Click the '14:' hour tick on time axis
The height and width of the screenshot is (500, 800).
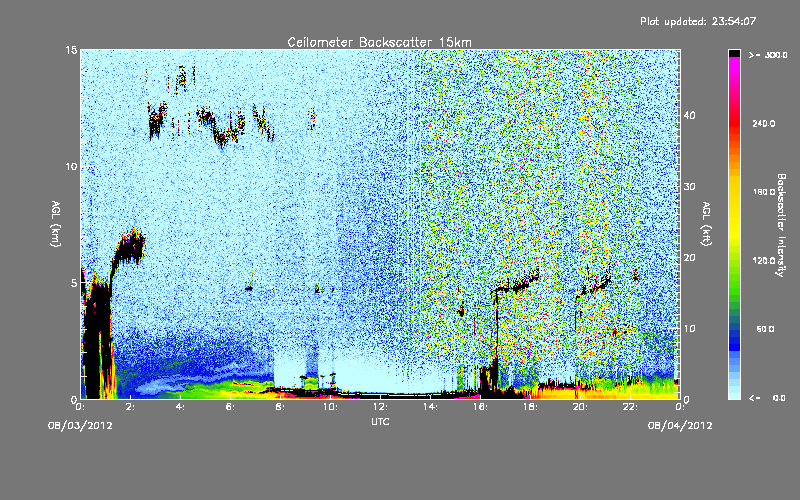pos(430,407)
